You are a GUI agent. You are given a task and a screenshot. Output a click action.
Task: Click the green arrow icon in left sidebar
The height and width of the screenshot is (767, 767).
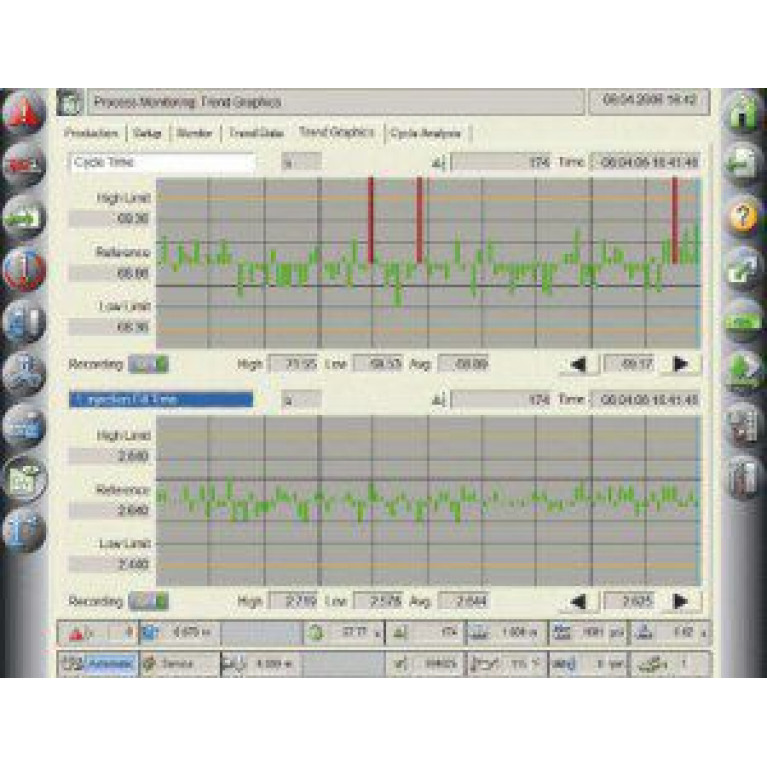pos(22,216)
